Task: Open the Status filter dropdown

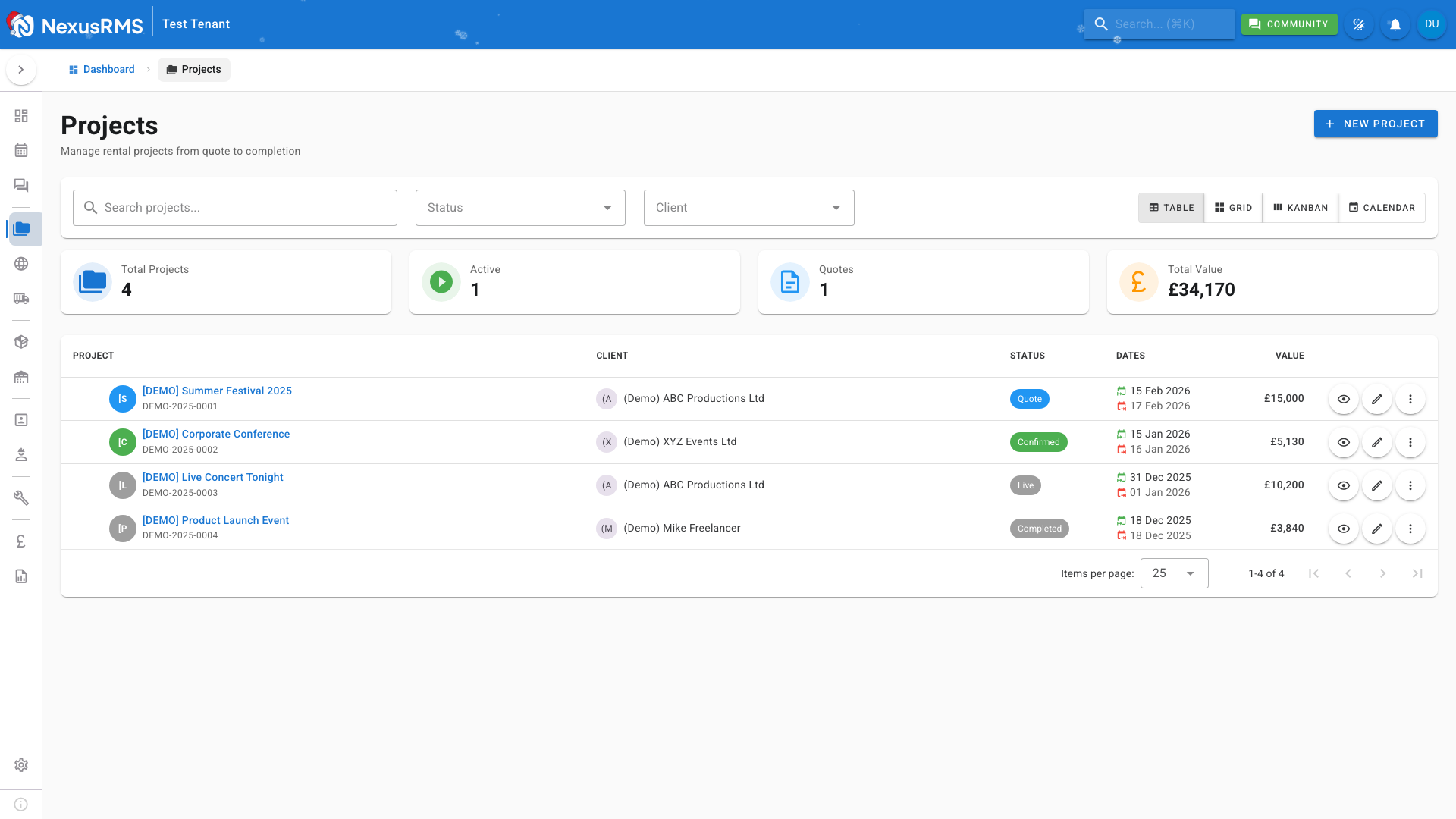Action: pos(520,208)
